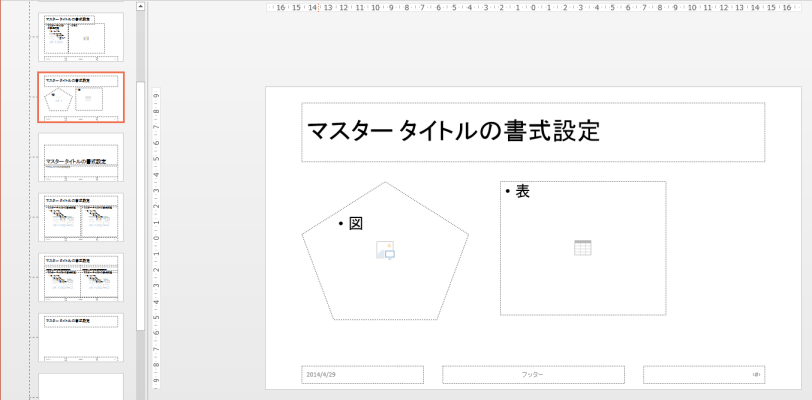Select the title-only layout thumbnail
Viewport: 812px width, 400px height.
tap(81, 337)
